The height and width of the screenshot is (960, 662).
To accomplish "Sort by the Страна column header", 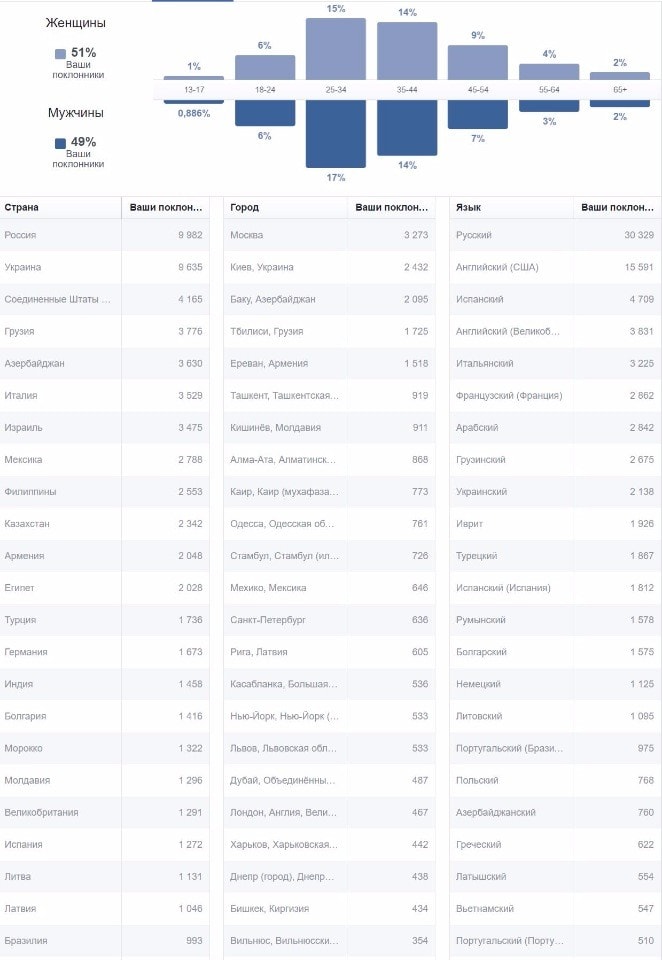I will click(22, 208).
